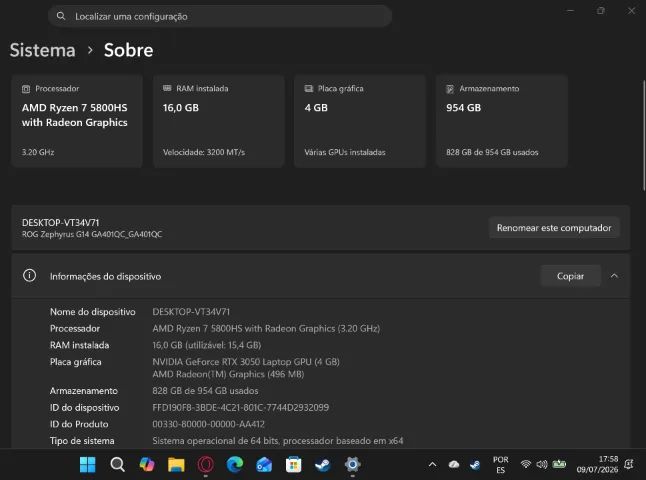
Task: Open Microsoft Store from taskbar
Action: tap(293, 465)
